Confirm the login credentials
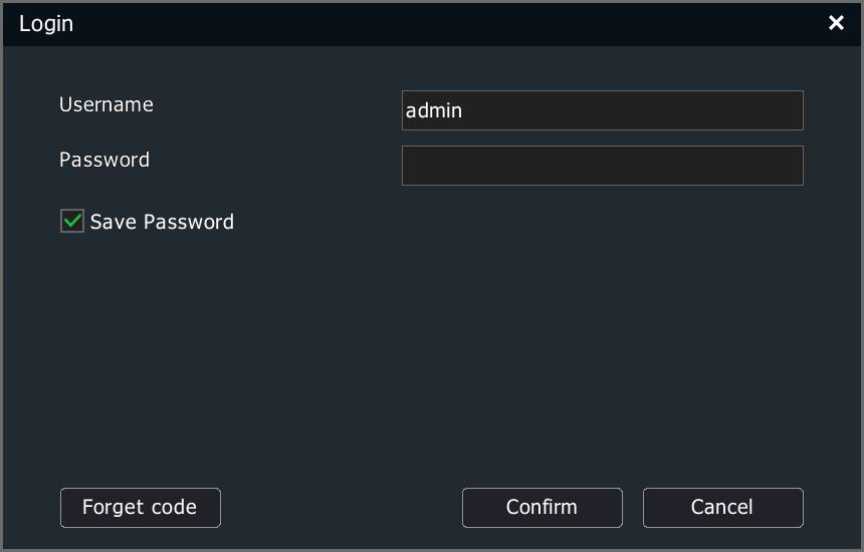 point(542,507)
